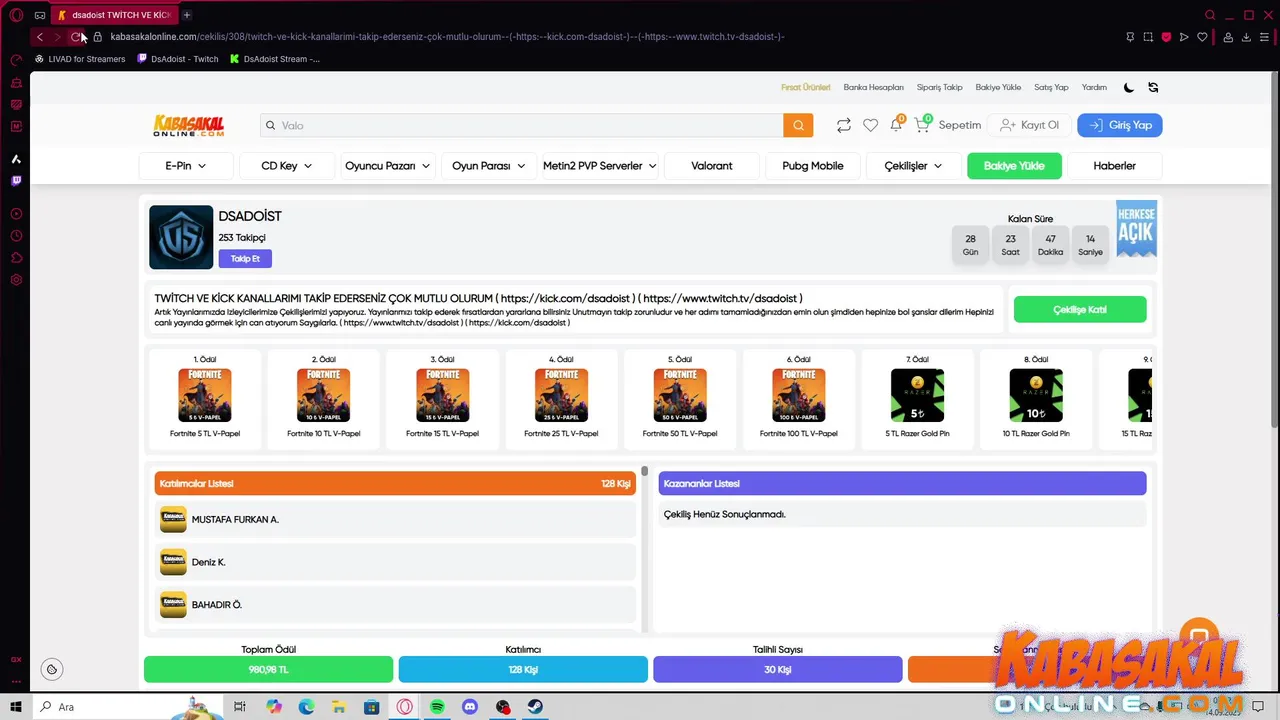Open the Pubg Mobile category
Screen dimensions: 1280x720
click(x=813, y=166)
